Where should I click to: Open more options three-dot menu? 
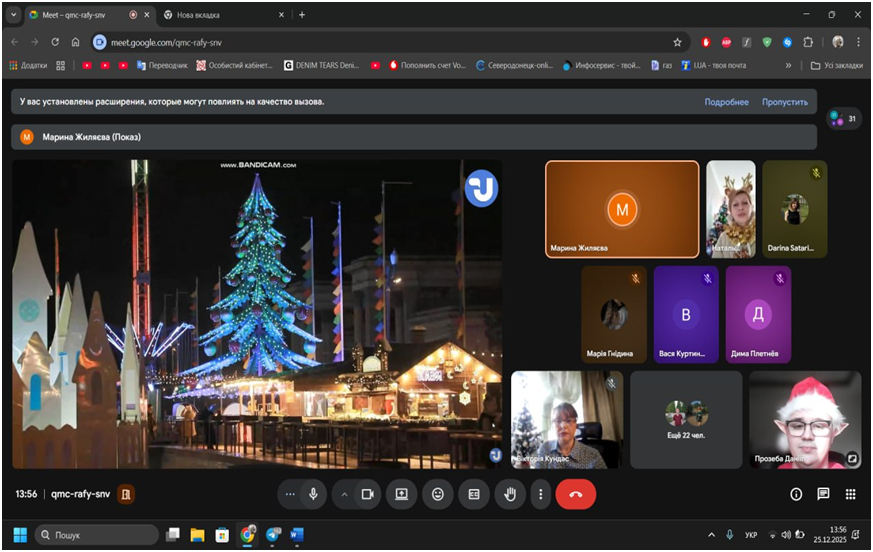click(x=541, y=494)
